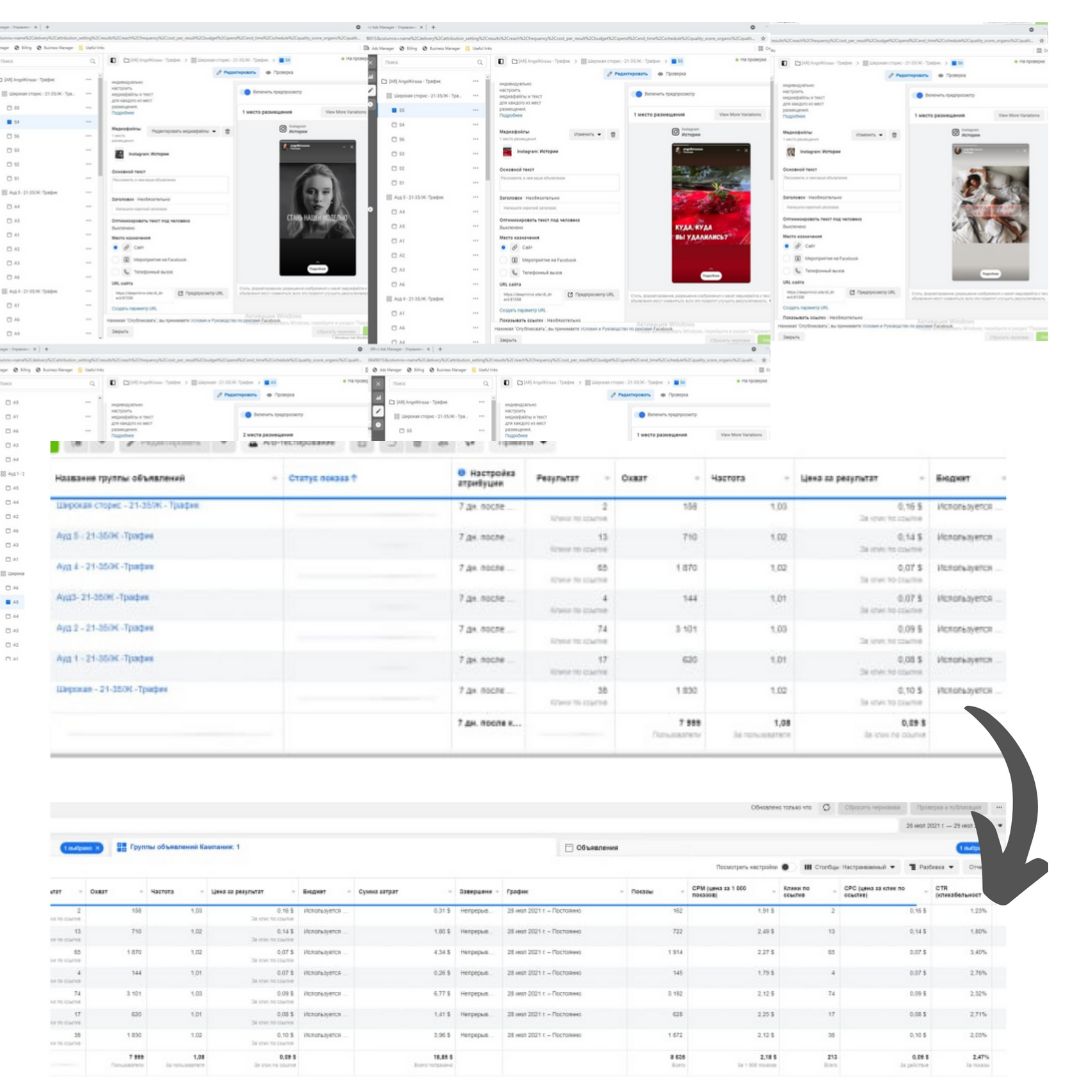Click the Проверка и публикация button
Viewport: 1080px width, 1080px height.
pyautogui.click(x=949, y=807)
